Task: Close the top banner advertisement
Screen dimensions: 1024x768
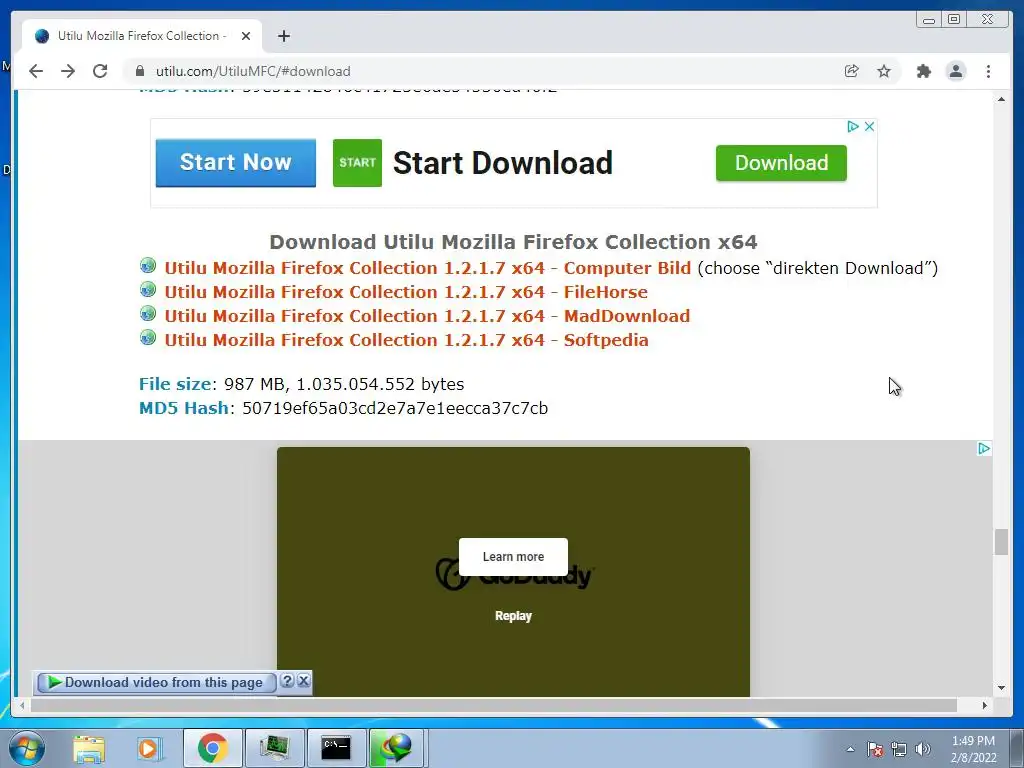Action: click(x=869, y=126)
